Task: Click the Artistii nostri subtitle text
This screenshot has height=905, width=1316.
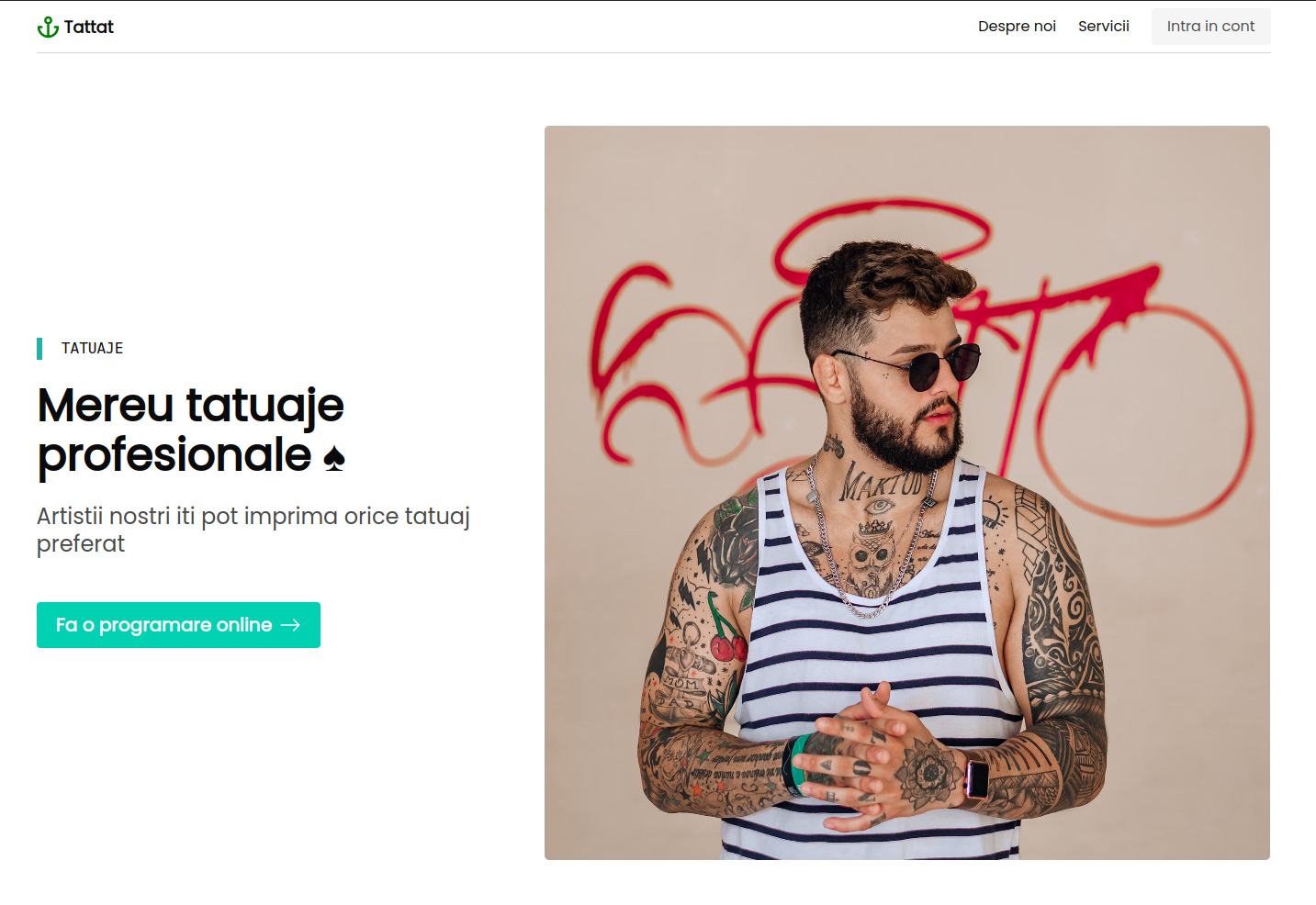Action: tap(253, 530)
